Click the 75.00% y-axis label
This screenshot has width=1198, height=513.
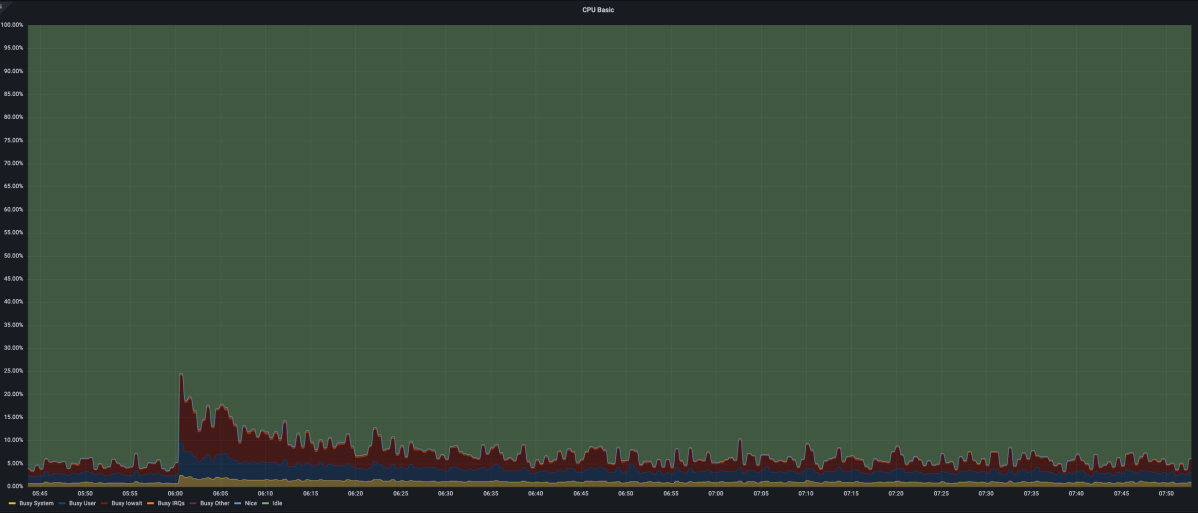pos(13,141)
